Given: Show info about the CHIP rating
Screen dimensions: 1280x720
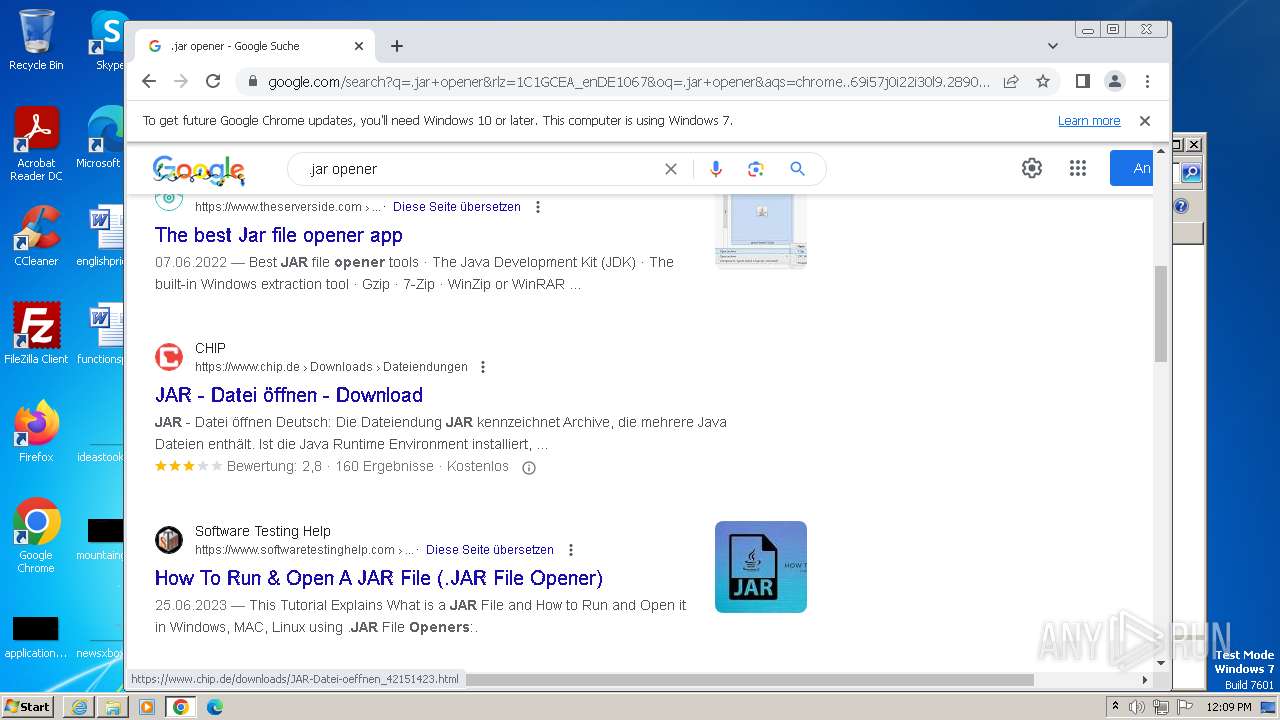Looking at the screenshot, I should [529, 467].
